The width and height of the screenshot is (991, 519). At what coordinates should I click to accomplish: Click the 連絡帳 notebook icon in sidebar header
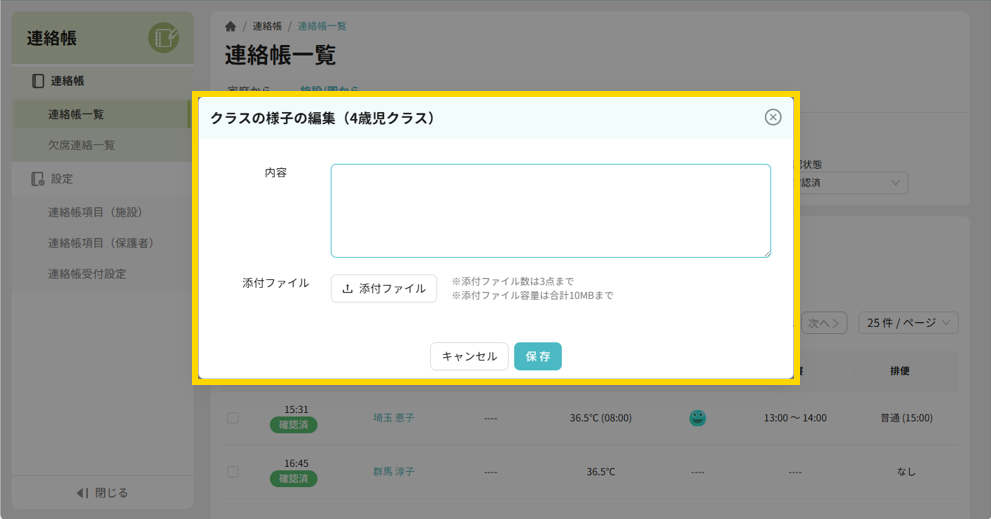pyautogui.click(x=163, y=38)
